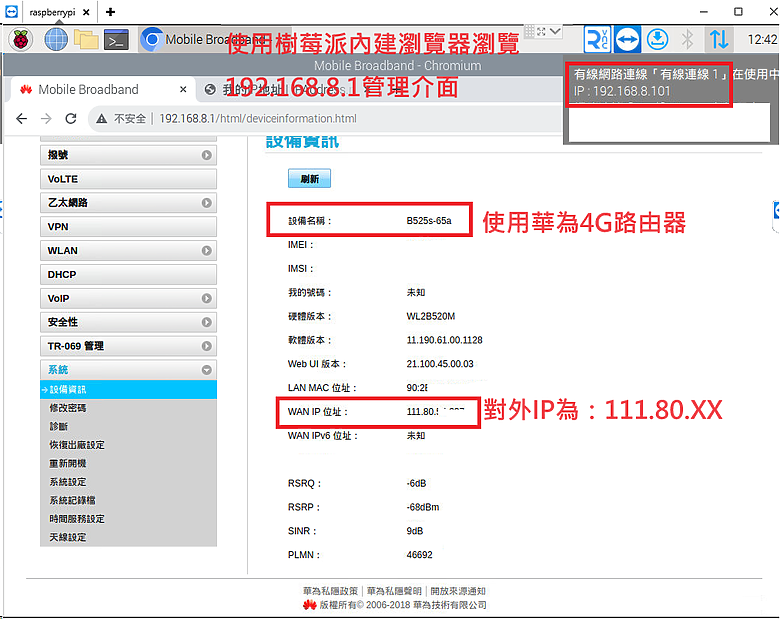Click the TeamViewer tray icon
This screenshot has width=780, height=619.
[x=627, y=39]
